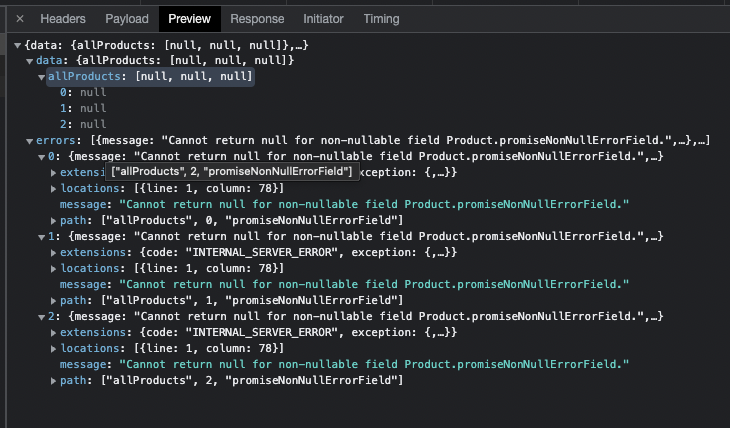Screen dimensions: 730x428
Task: Expand locations under error 1
Action: click(x=53, y=269)
